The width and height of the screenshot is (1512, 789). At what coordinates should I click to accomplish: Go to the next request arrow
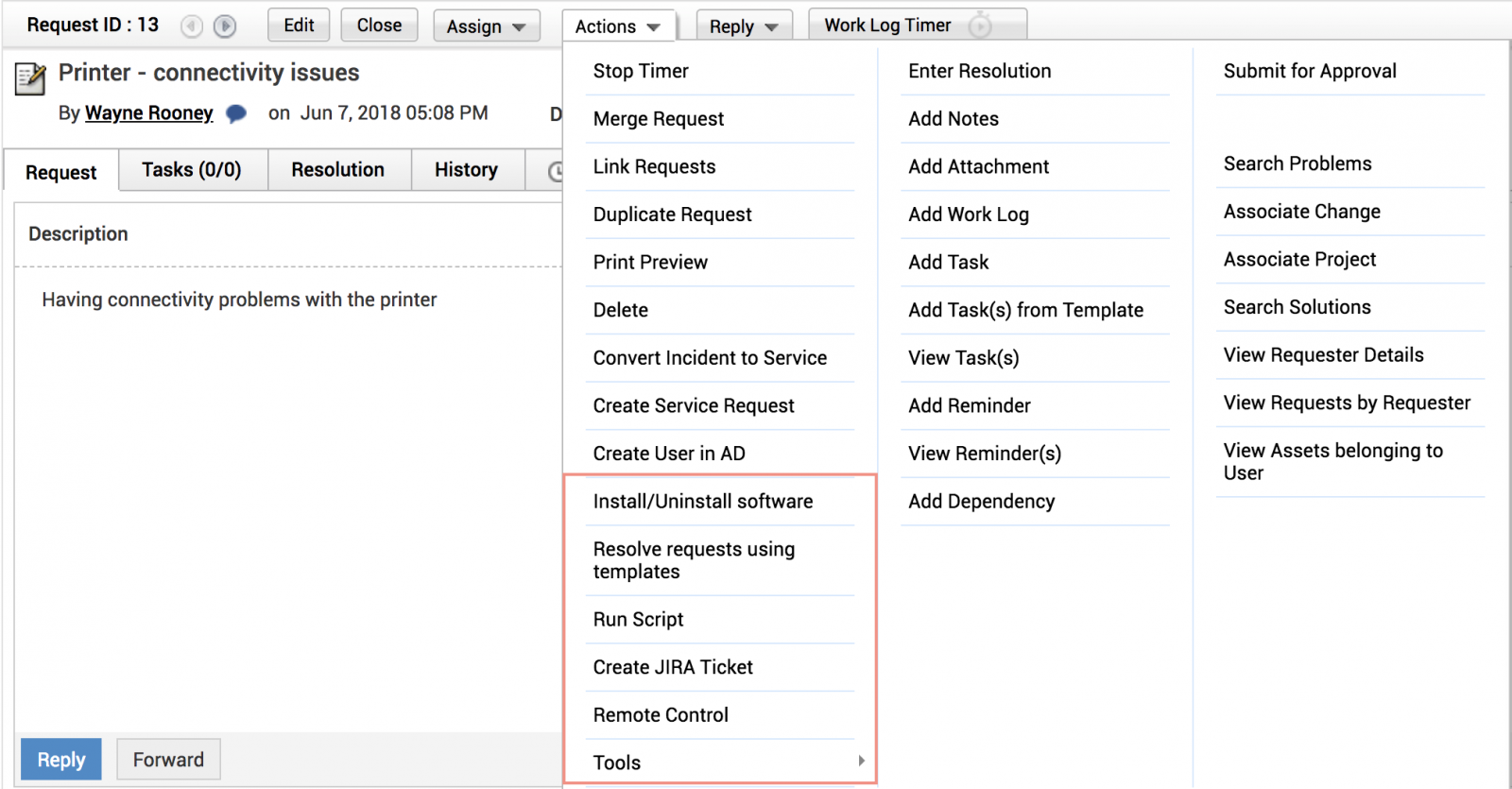(225, 26)
